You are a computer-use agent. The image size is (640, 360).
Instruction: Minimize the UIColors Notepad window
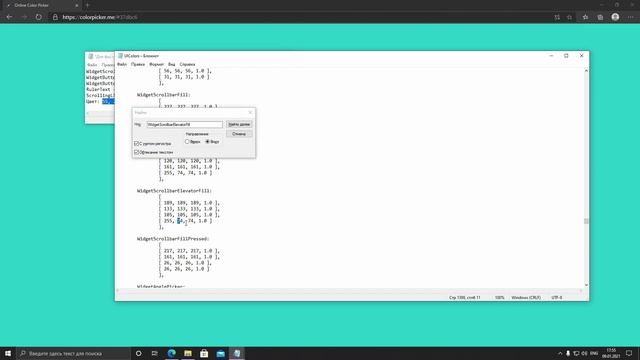[551, 56]
